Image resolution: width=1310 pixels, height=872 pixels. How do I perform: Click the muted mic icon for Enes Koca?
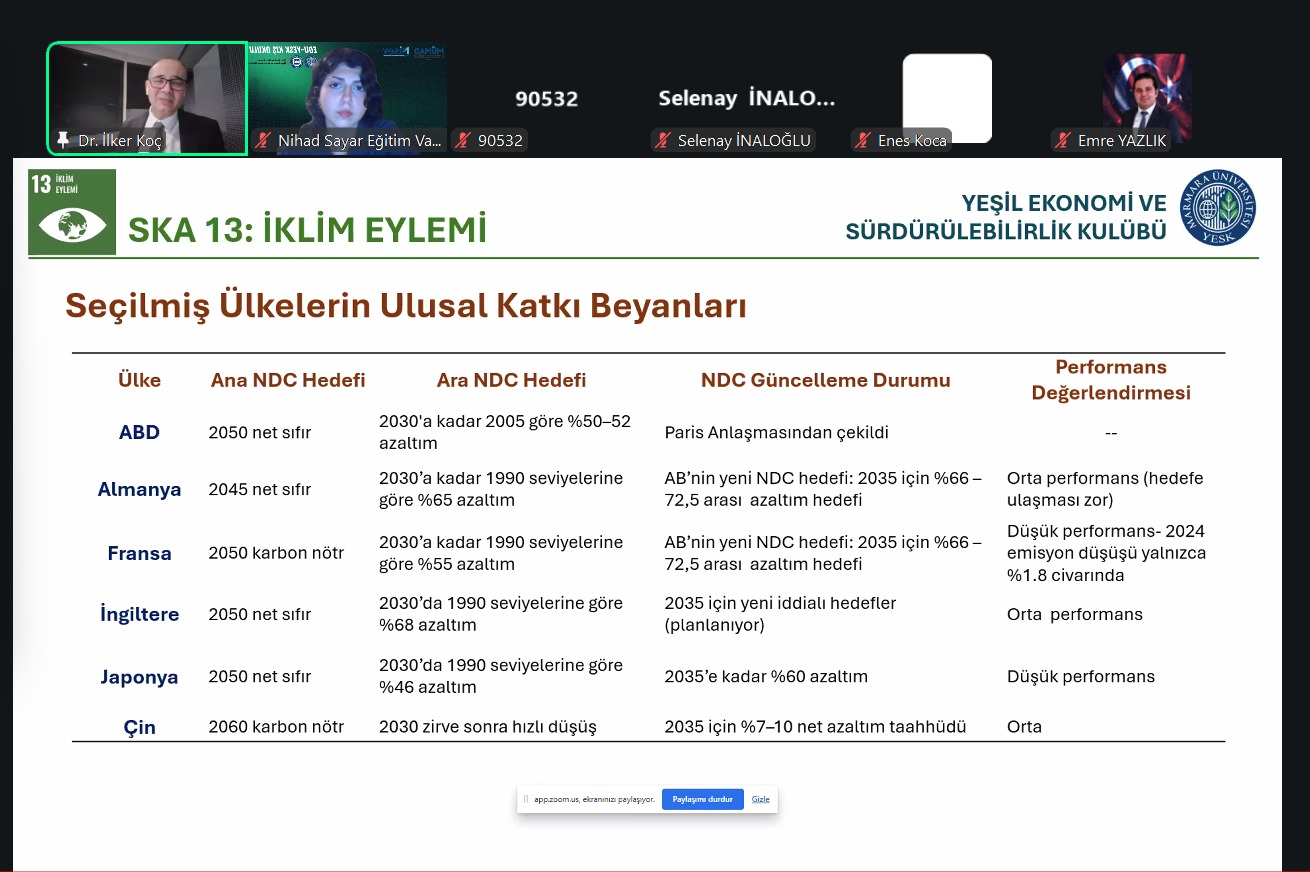click(863, 141)
